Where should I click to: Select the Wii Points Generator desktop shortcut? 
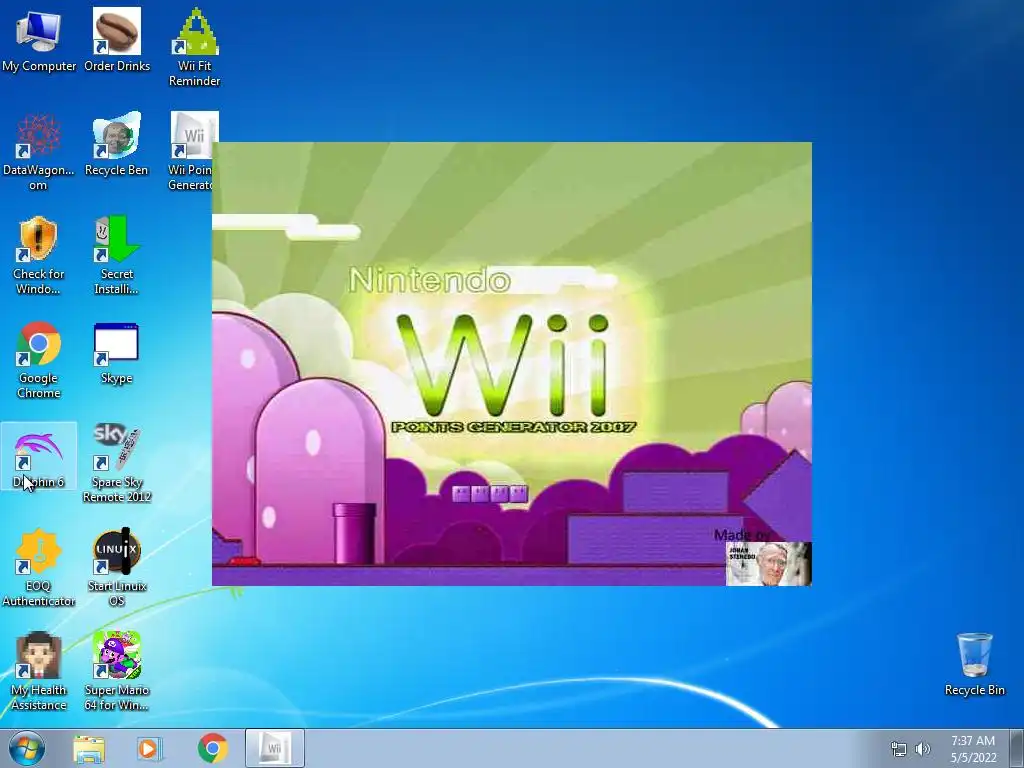[x=190, y=152]
